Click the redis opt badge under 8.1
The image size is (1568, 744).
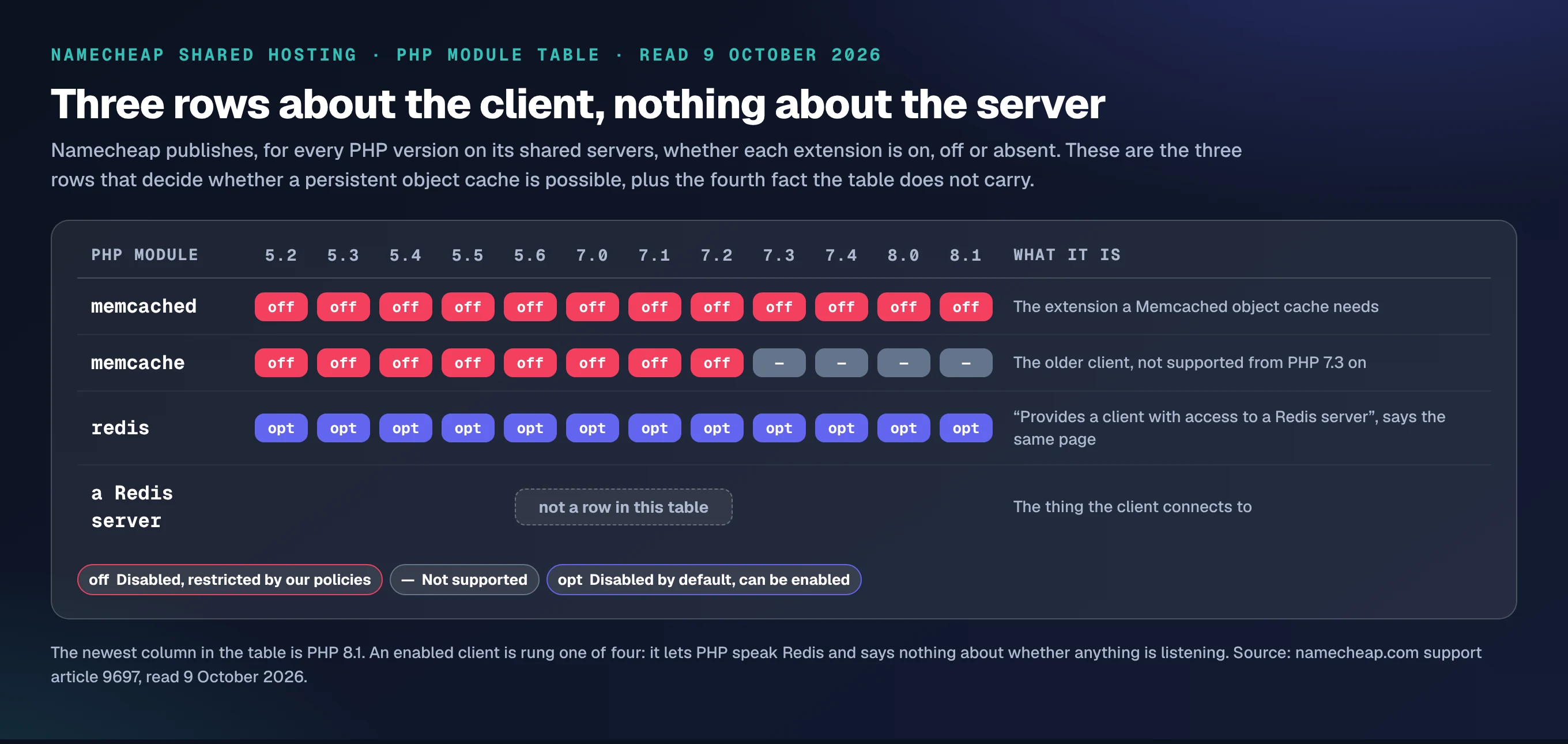(x=966, y=428)
